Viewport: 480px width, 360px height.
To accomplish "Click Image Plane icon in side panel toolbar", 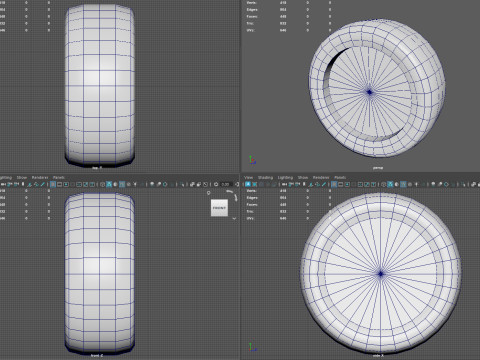I will [311, 184].
